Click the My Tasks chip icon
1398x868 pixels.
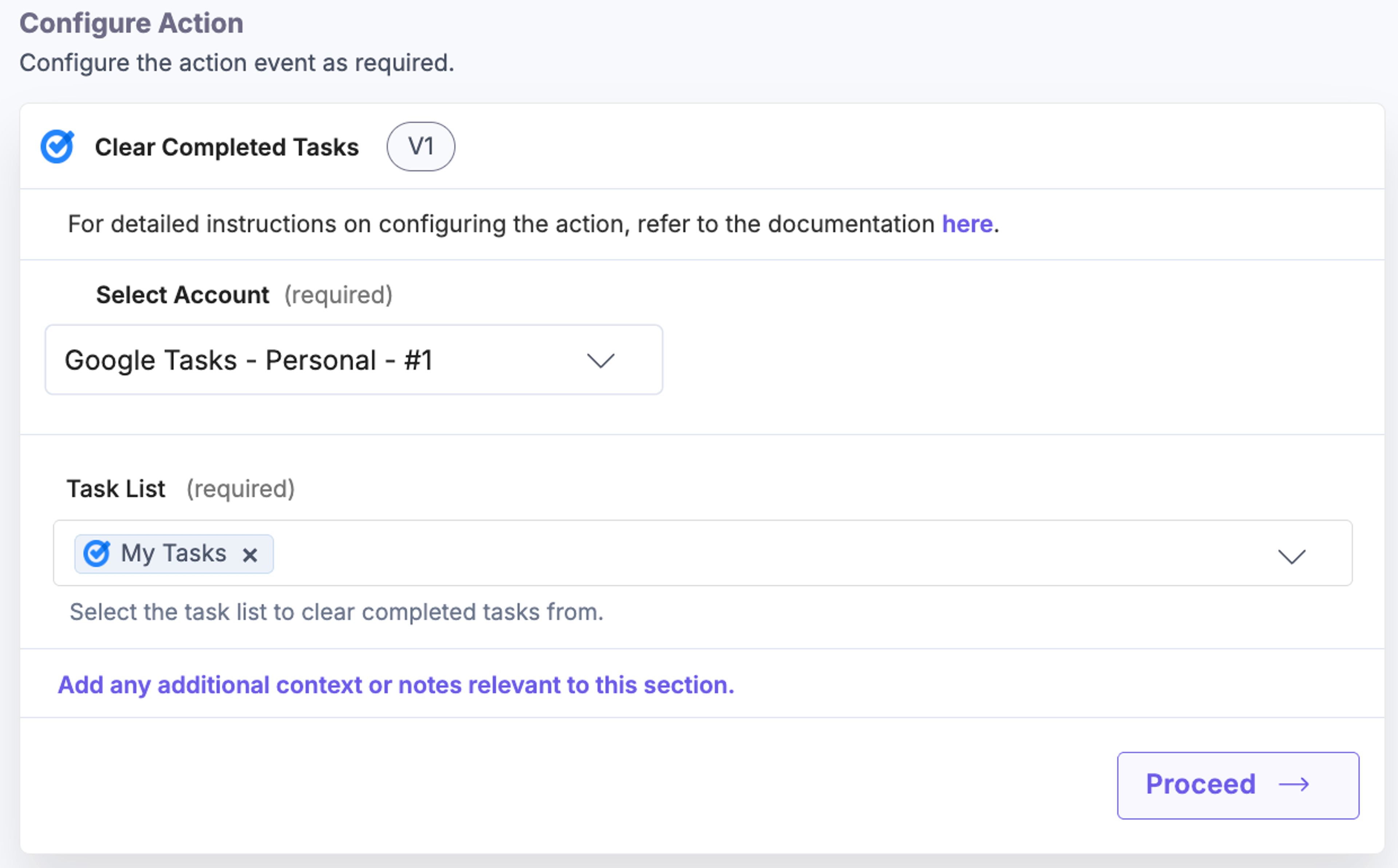96,553
